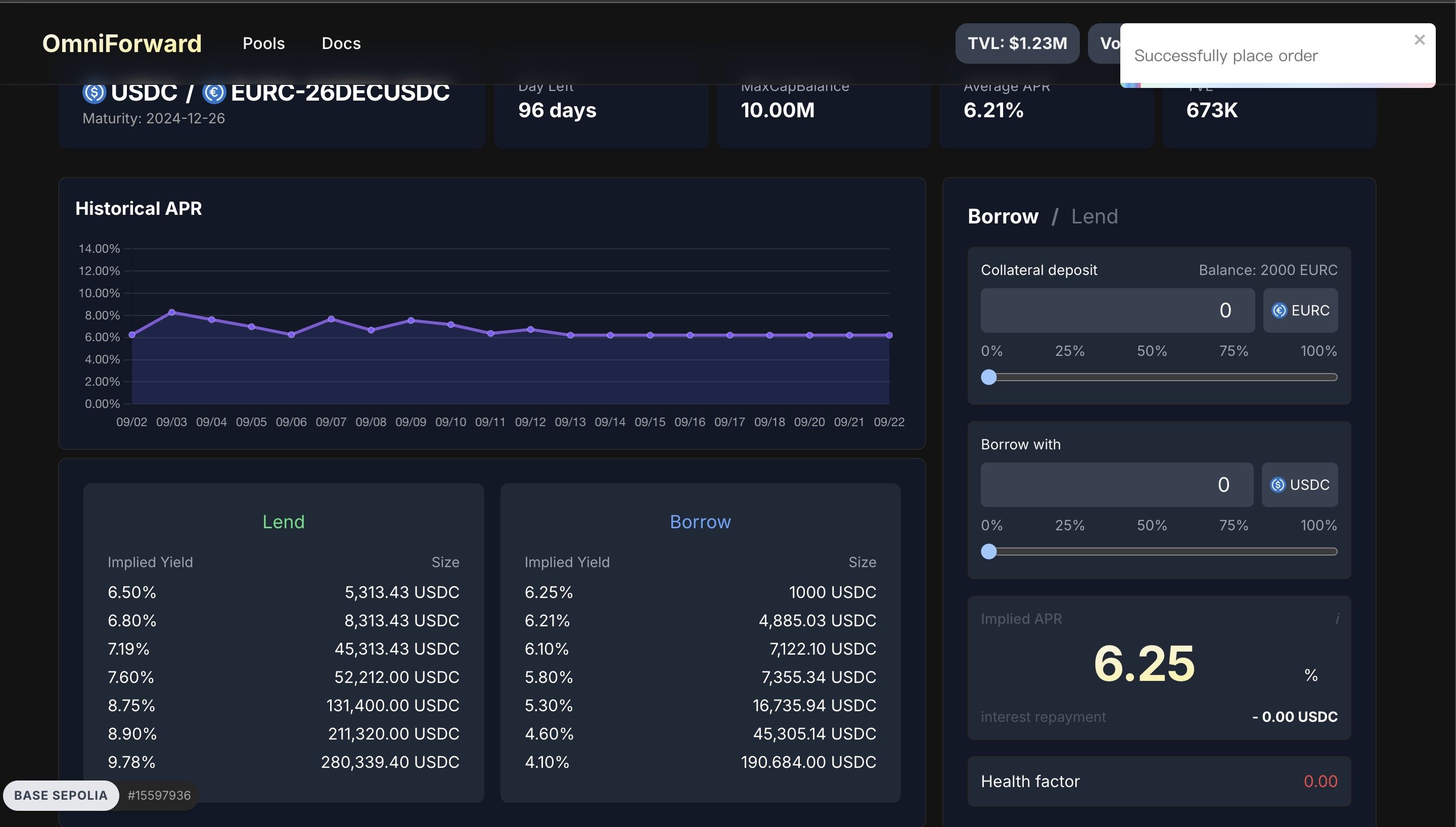Image resolution: width=1456 pixels, height=827 pixels.
Task: Select Borrow order at 4.10% yield
Action: pos(700,762)
